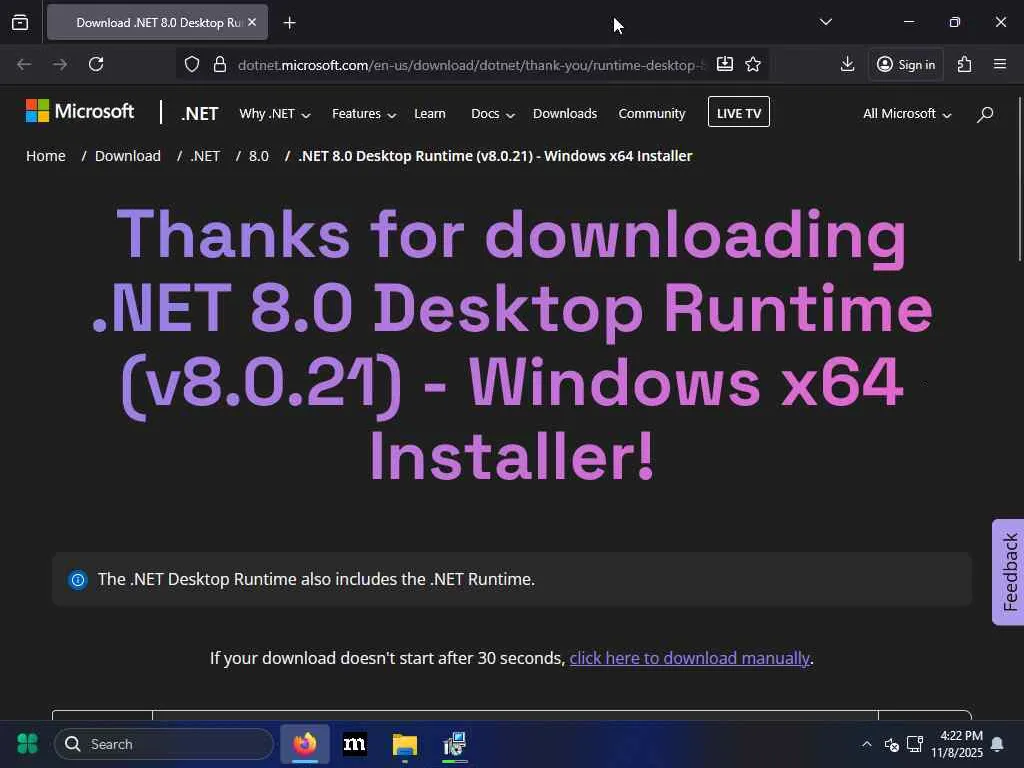This screenshot has height=768, width=1024.
Task: Switch to Firefox in the taskbar
Action: tap(305, 744)
